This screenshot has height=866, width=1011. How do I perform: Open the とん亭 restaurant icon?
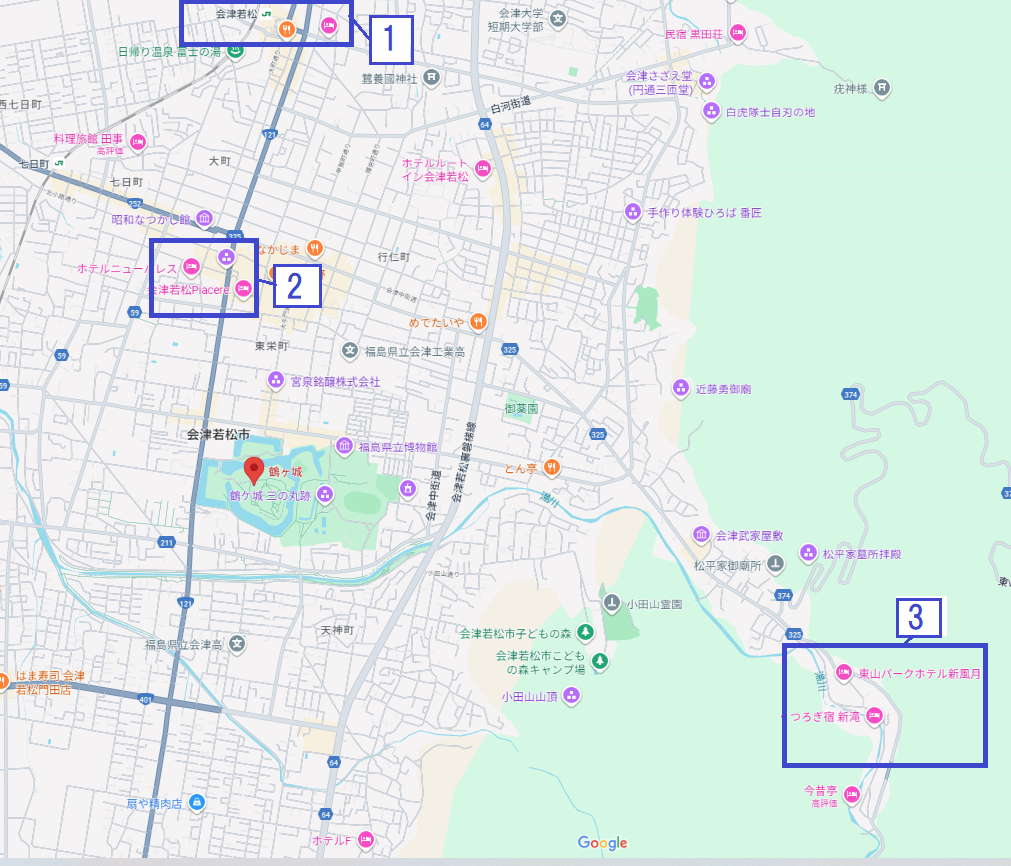pyautogui.click(x=551, y=467)
